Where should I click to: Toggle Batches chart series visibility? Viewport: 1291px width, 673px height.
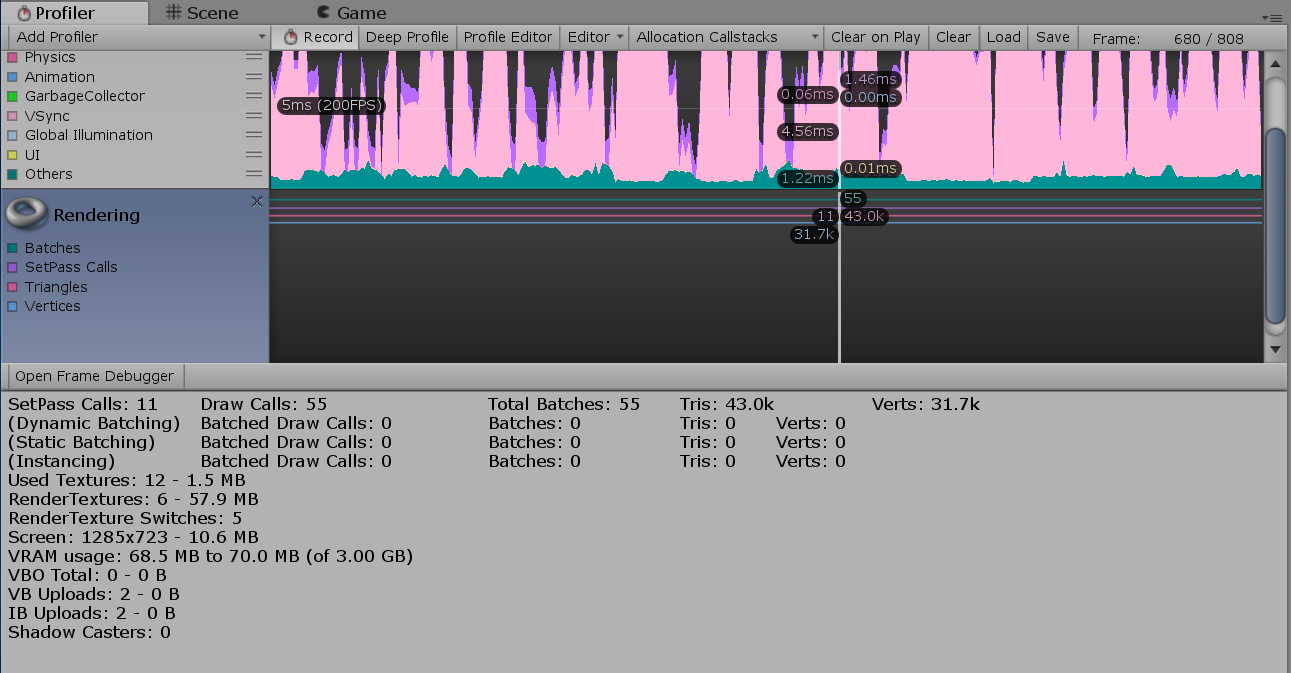click(12, 248)
